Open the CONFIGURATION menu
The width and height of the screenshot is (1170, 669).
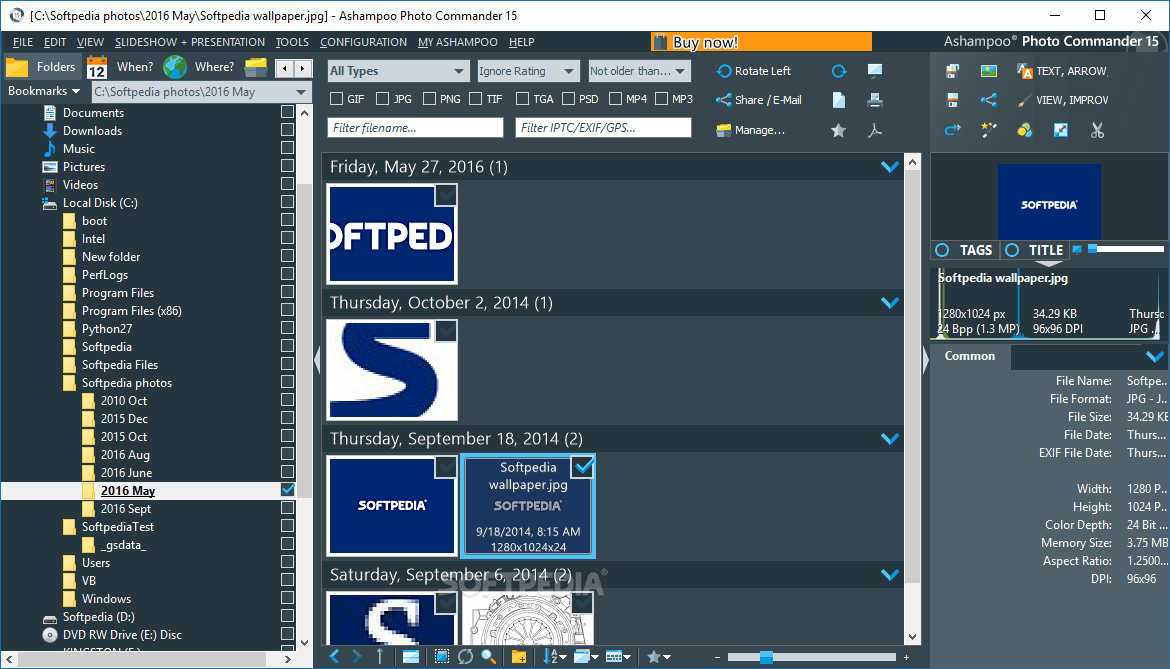point(363,43)
